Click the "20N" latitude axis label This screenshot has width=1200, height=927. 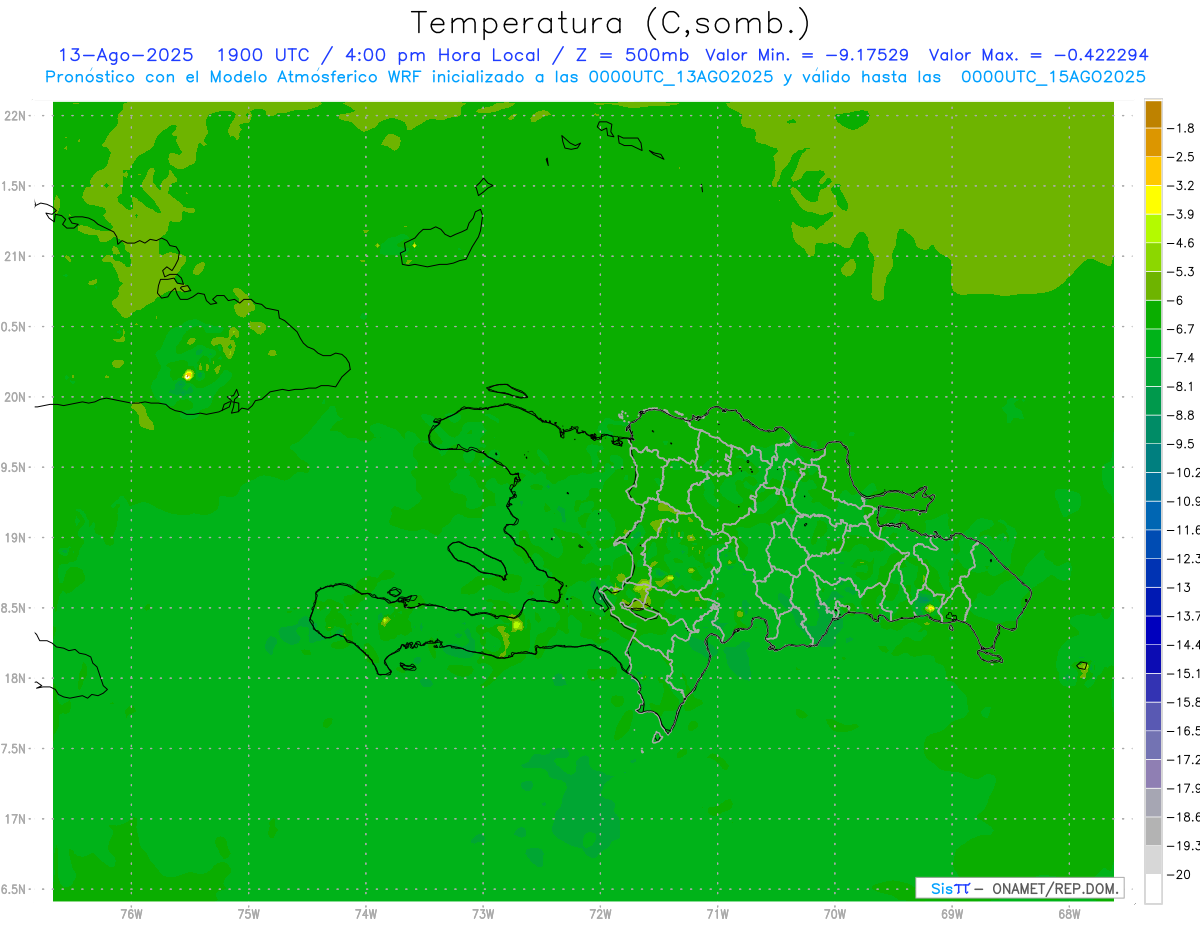(17, 398)
